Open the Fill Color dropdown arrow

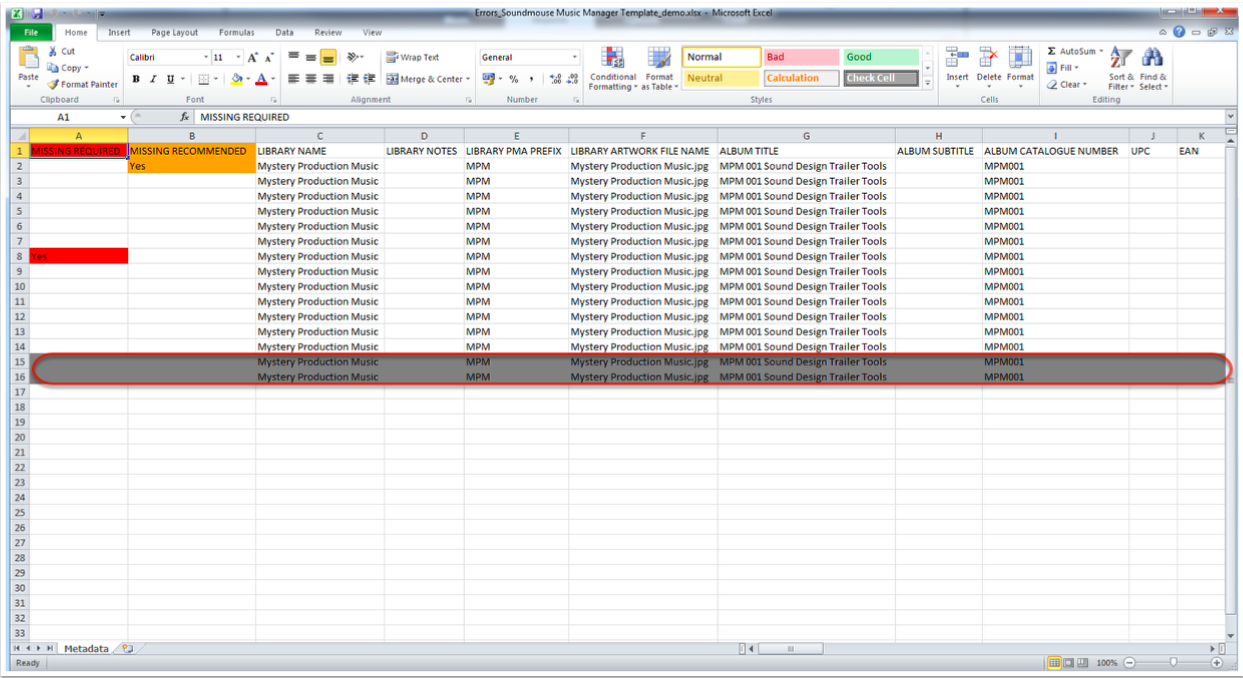(247, 79)
